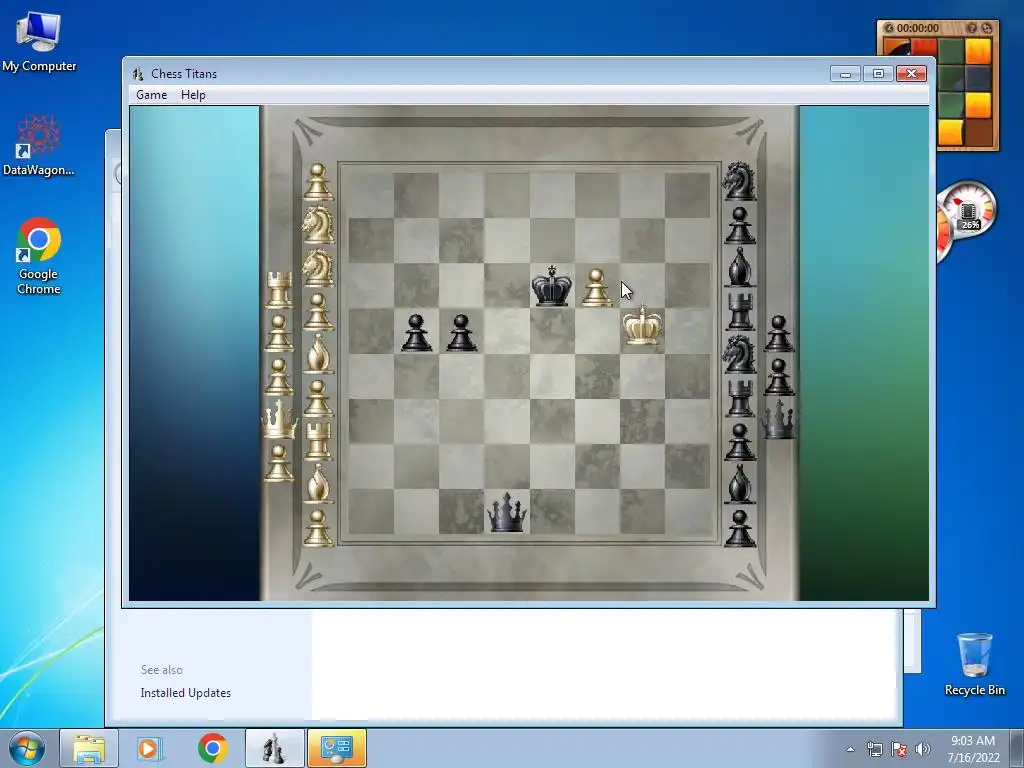The width and height of the screenshot is (1024, 768).
Task: Click the puzzle gadget timer 00:00:00
Action: pos(917,28)
